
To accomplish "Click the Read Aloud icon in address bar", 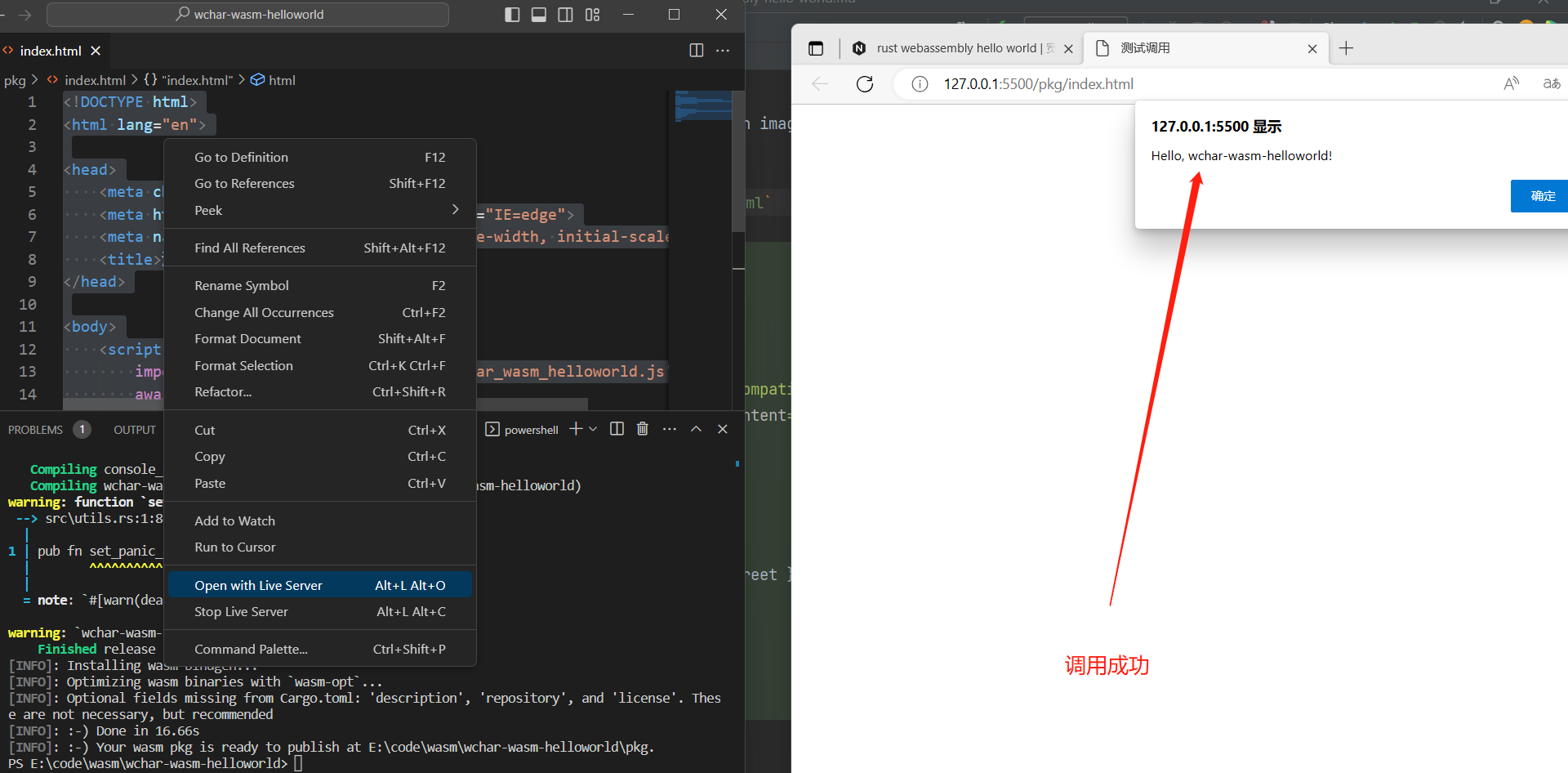I will (1511, 84).
